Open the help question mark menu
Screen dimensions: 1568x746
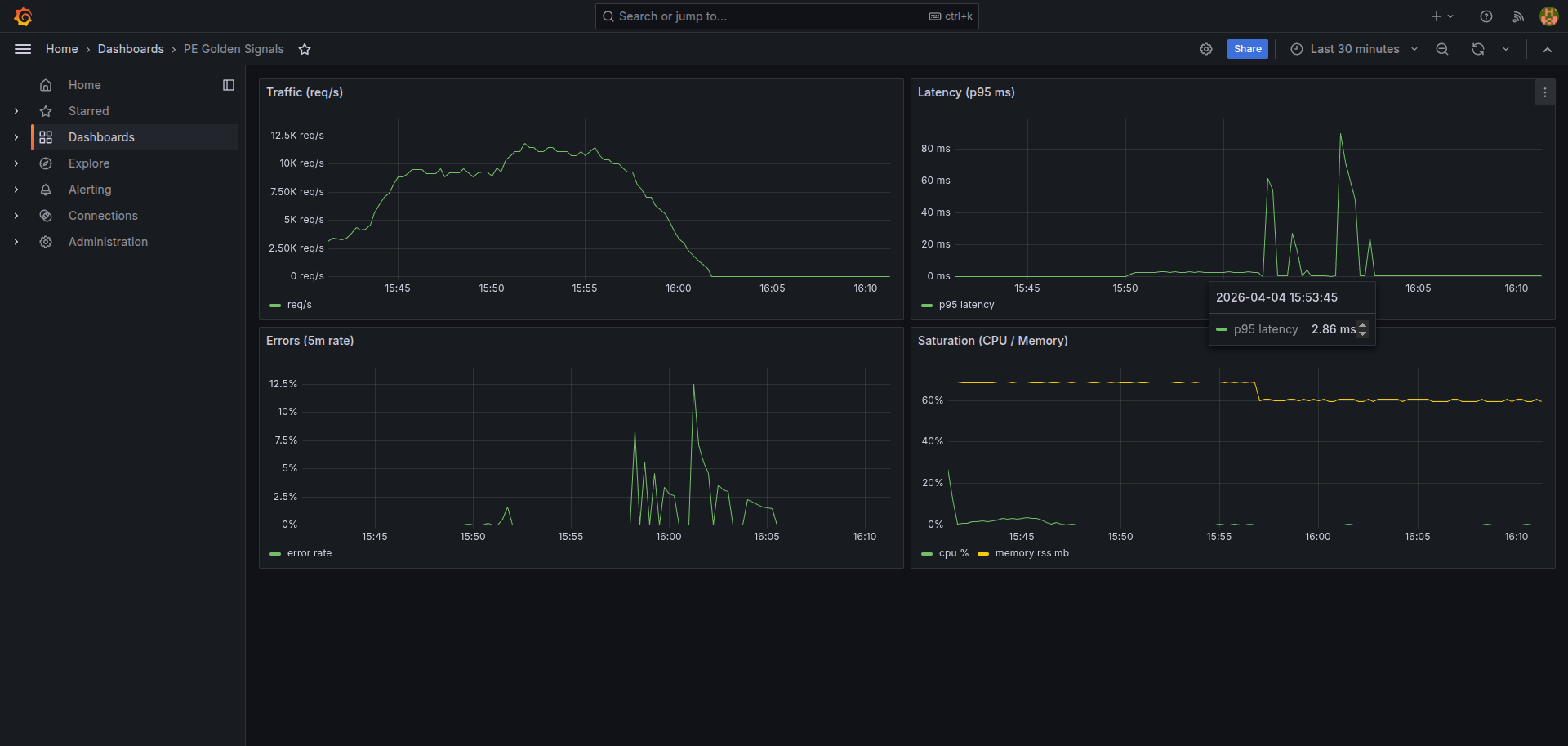(x=1486, y=16)
